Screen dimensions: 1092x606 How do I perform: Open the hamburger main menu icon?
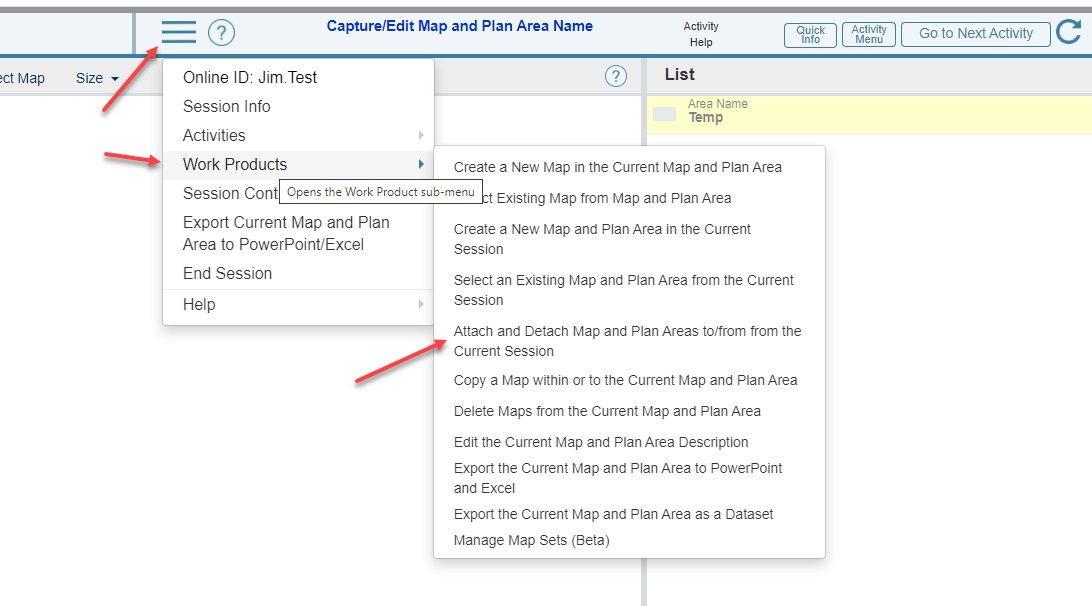178,32
